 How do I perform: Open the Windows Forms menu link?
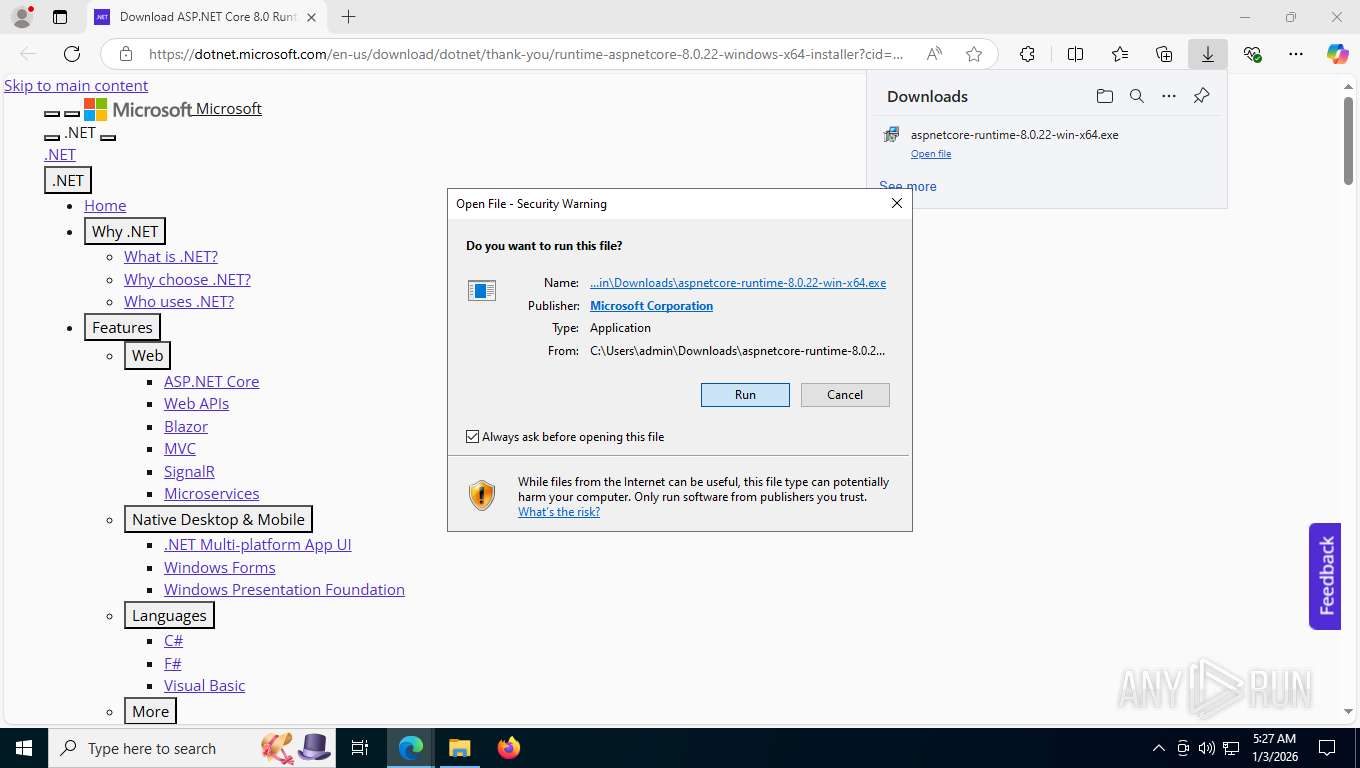tap(219, 567)
